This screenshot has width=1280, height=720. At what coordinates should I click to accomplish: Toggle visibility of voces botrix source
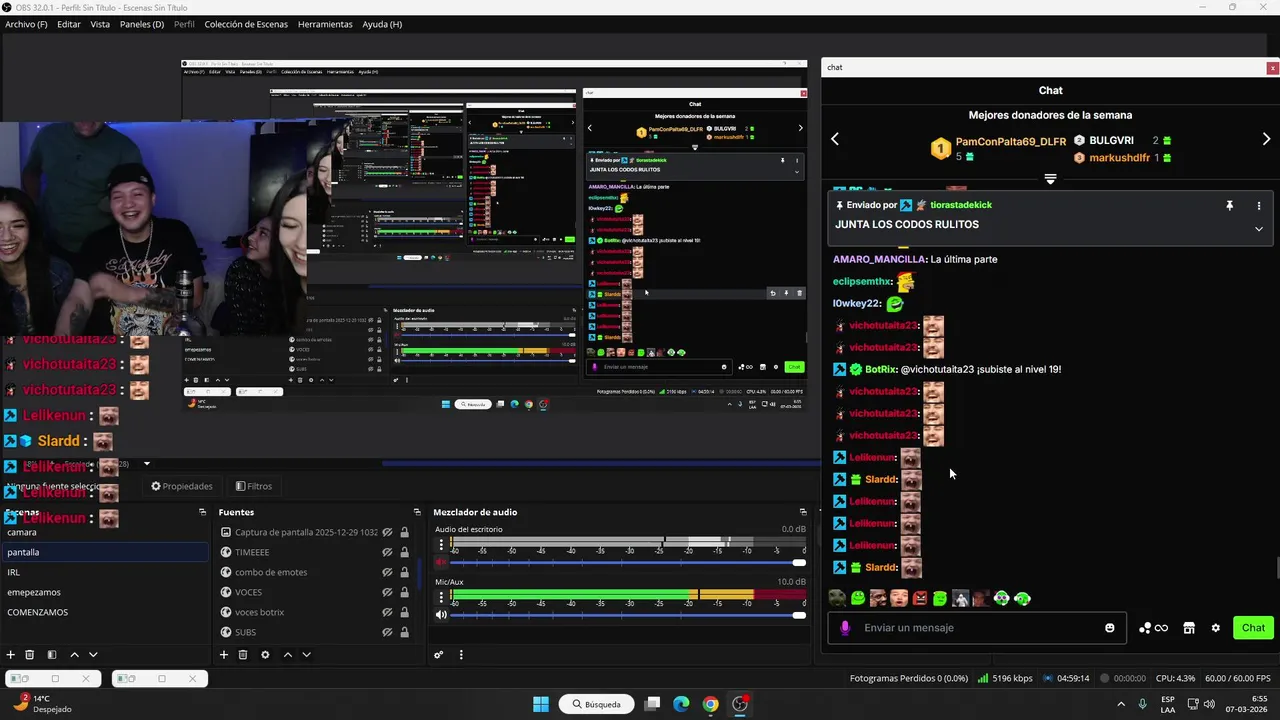[387, 612]
